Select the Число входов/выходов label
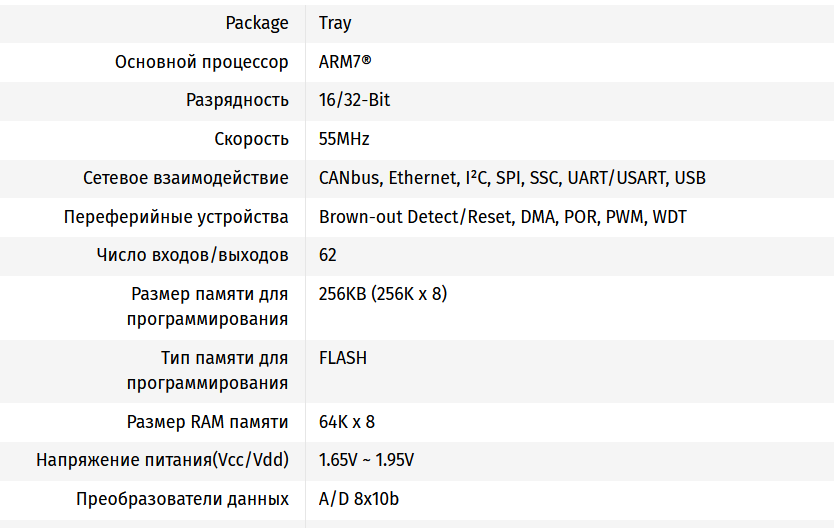Screen dimensions: 834x528 click(193, 255)
